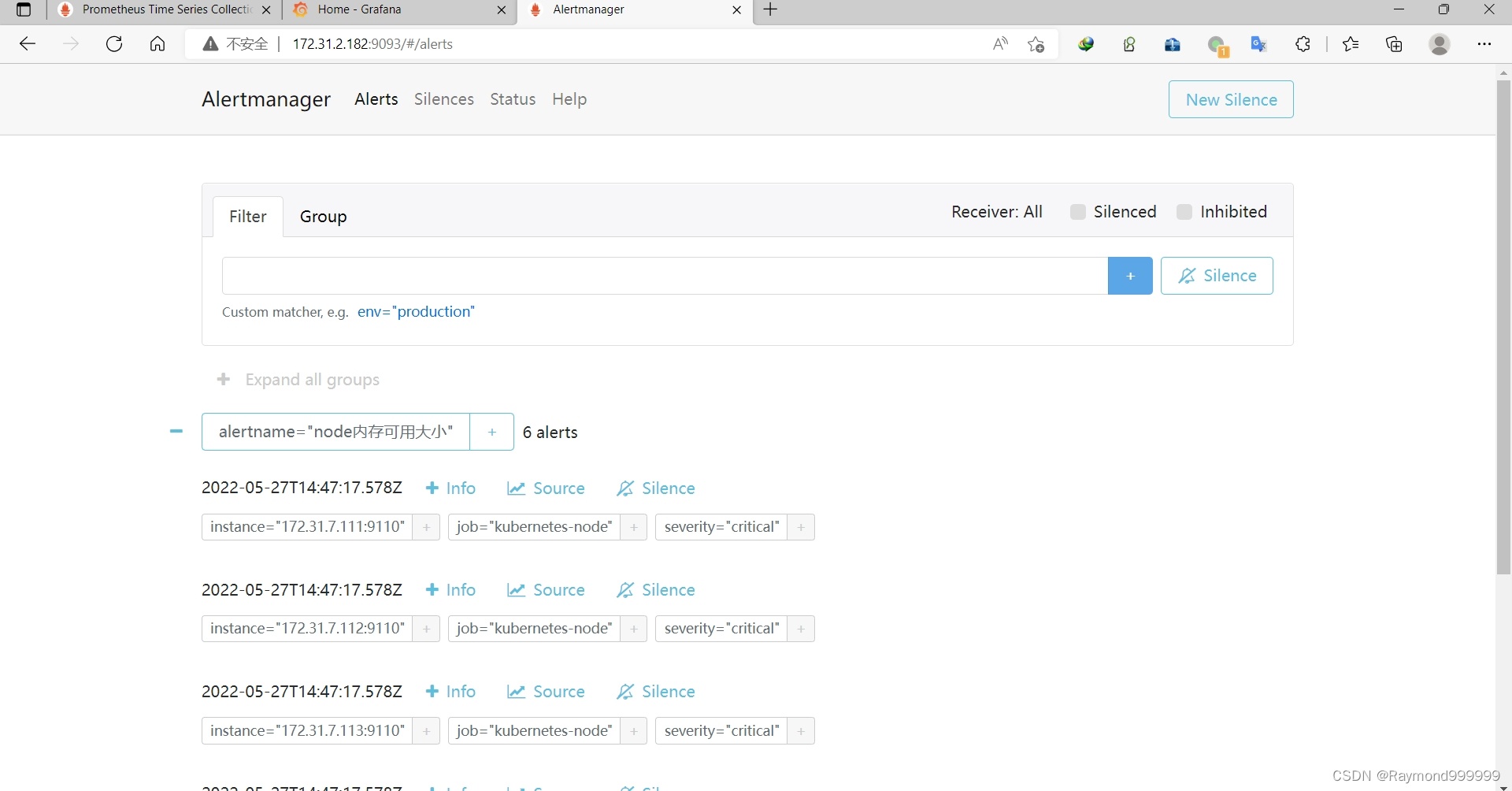Open Source for the 172.31.7.111 alert

point(546,488)
